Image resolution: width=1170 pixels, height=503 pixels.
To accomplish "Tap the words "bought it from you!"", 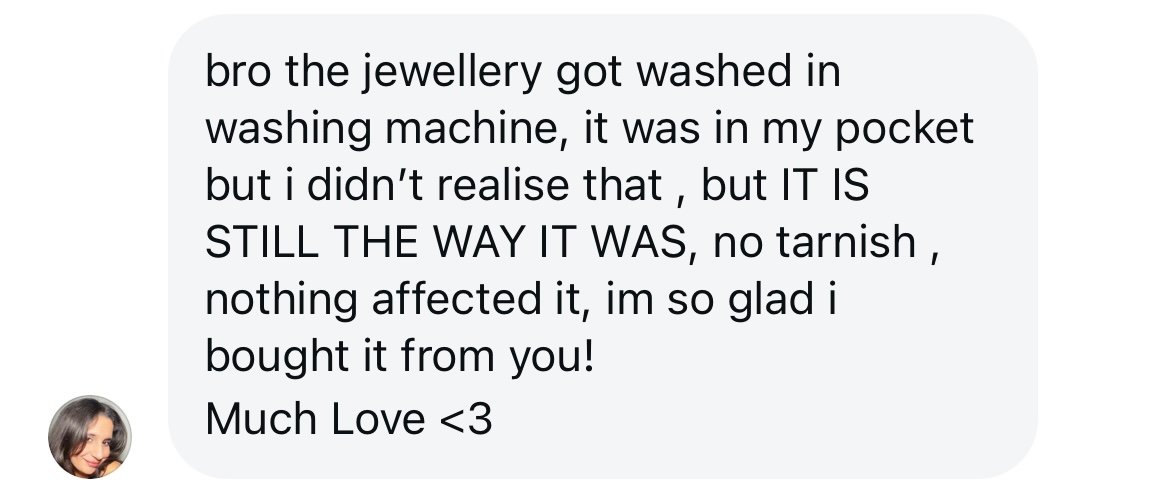I will (x=400, y=357).
